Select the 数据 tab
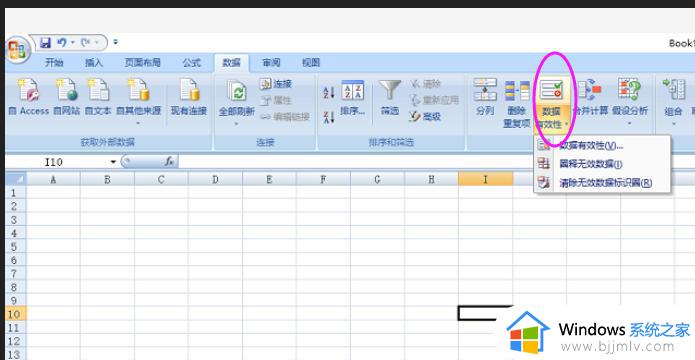 [231, 63]
